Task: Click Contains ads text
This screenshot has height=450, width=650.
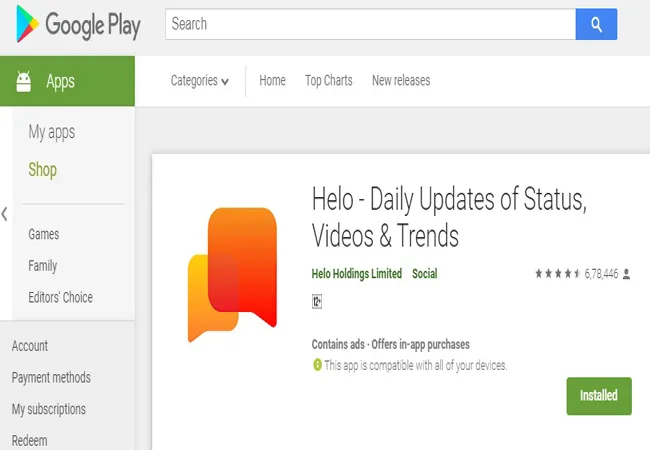Action: click(338, 344)
